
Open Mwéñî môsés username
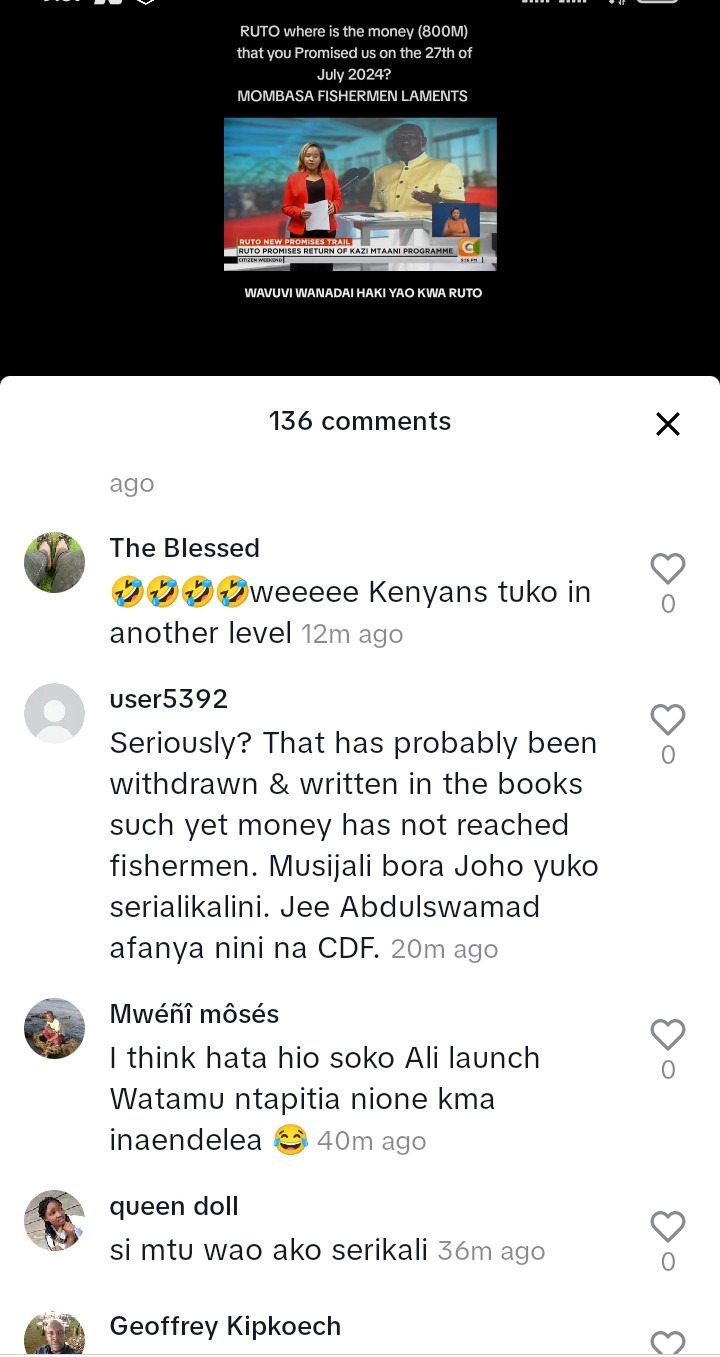(x=195, y=1014)
